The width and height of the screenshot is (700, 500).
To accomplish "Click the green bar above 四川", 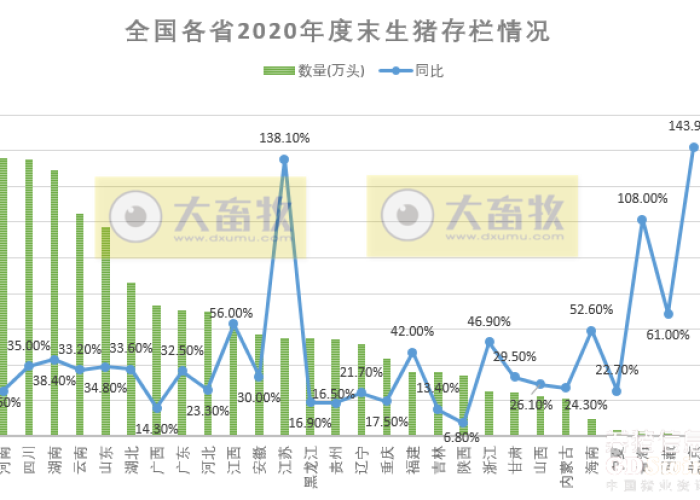I will pyautogui.click(x=29, y=297).
